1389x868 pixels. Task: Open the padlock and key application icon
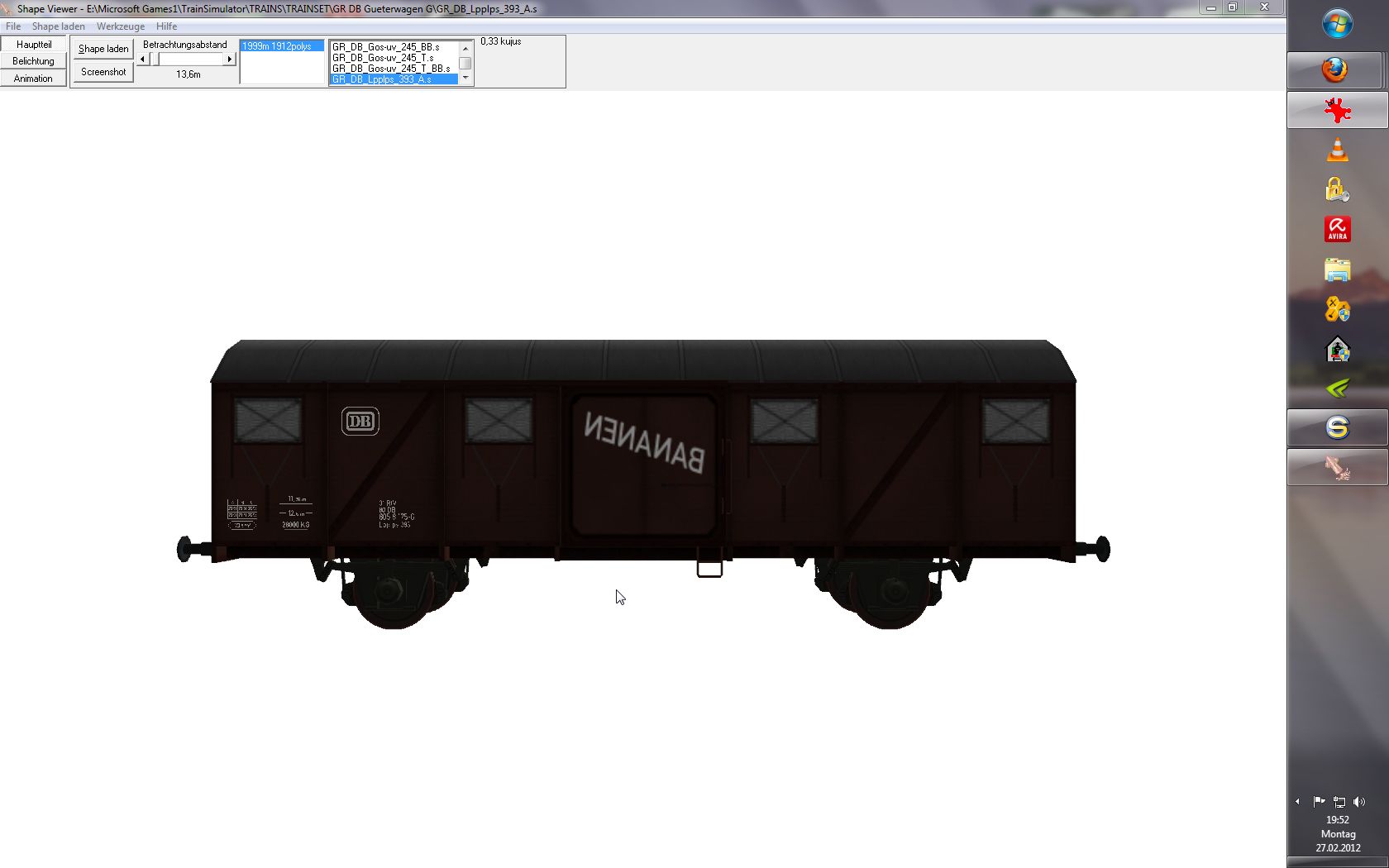point(1337,190)
